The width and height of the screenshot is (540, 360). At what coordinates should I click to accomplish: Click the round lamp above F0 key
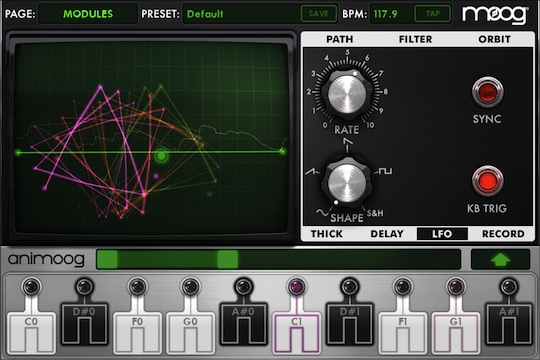pos(137,287)
